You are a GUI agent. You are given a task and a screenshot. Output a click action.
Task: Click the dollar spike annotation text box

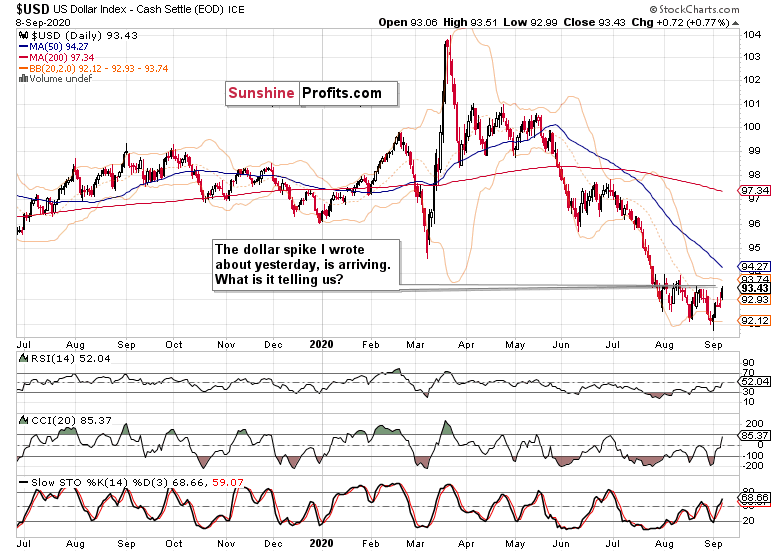(306, 265)
